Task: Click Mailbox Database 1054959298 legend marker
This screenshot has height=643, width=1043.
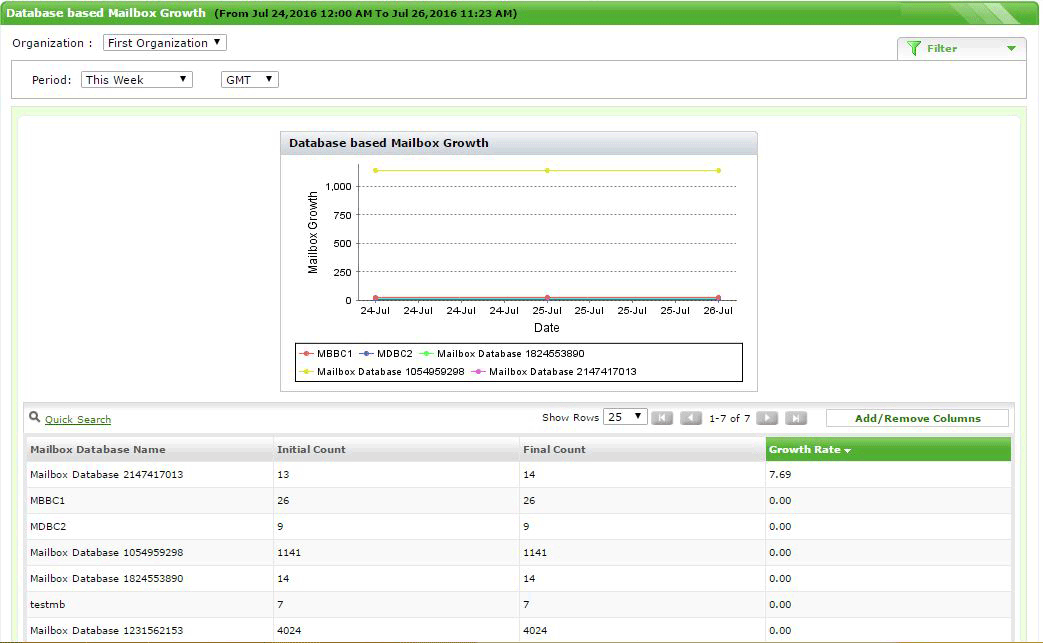Action: (307, 372)
